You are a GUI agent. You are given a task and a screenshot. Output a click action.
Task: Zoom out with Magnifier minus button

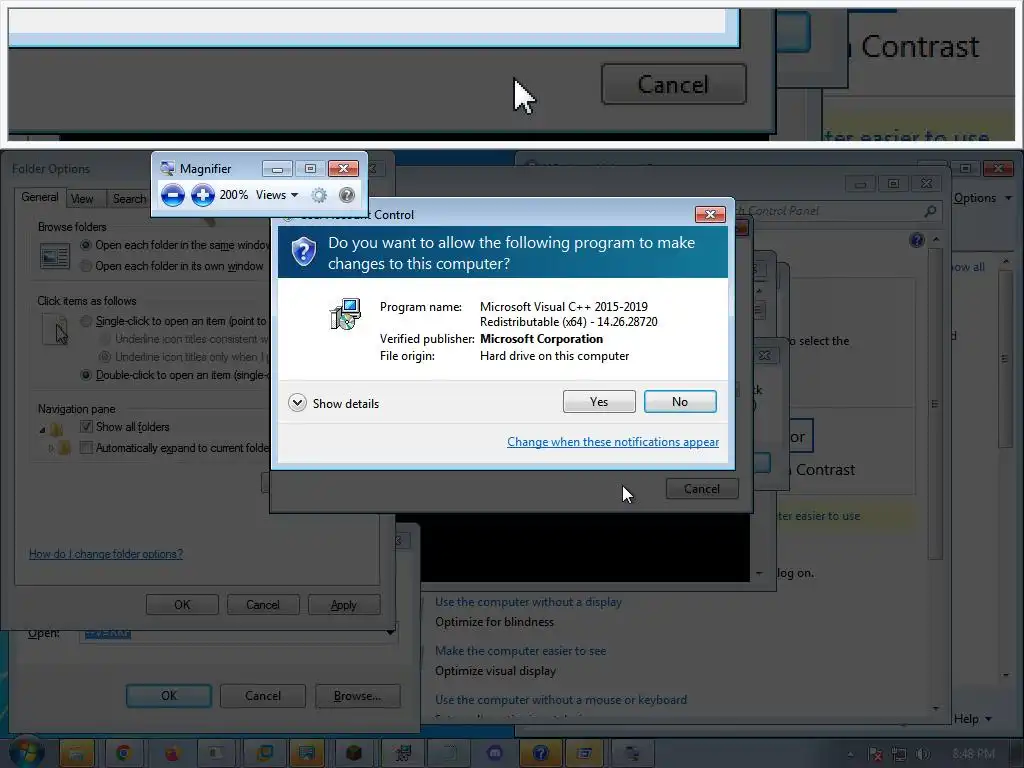(172, 195)
